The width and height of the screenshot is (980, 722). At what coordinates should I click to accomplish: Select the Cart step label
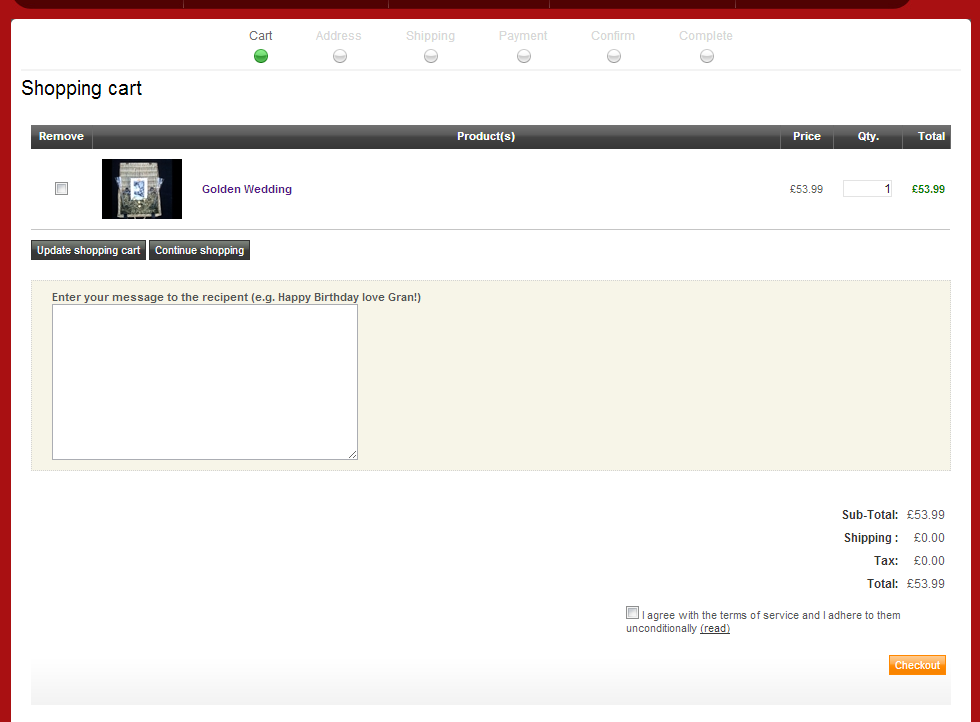click(x=261, y=36)
